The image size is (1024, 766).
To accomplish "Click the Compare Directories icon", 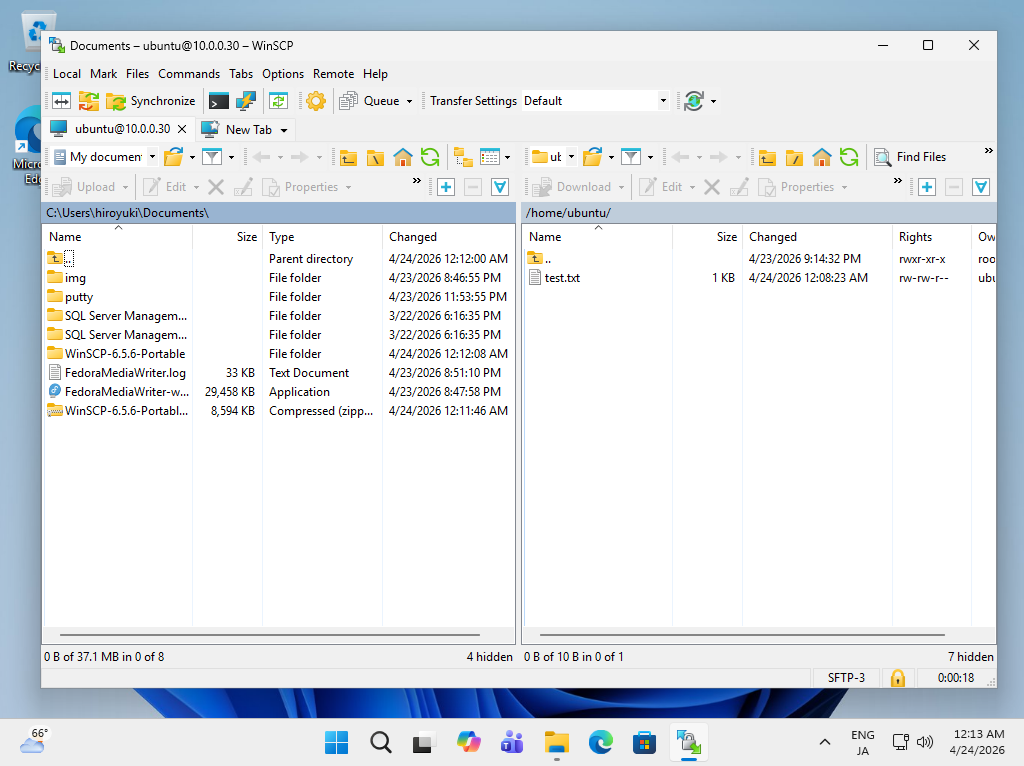I will pyautogui.click(x=61, y=101).
